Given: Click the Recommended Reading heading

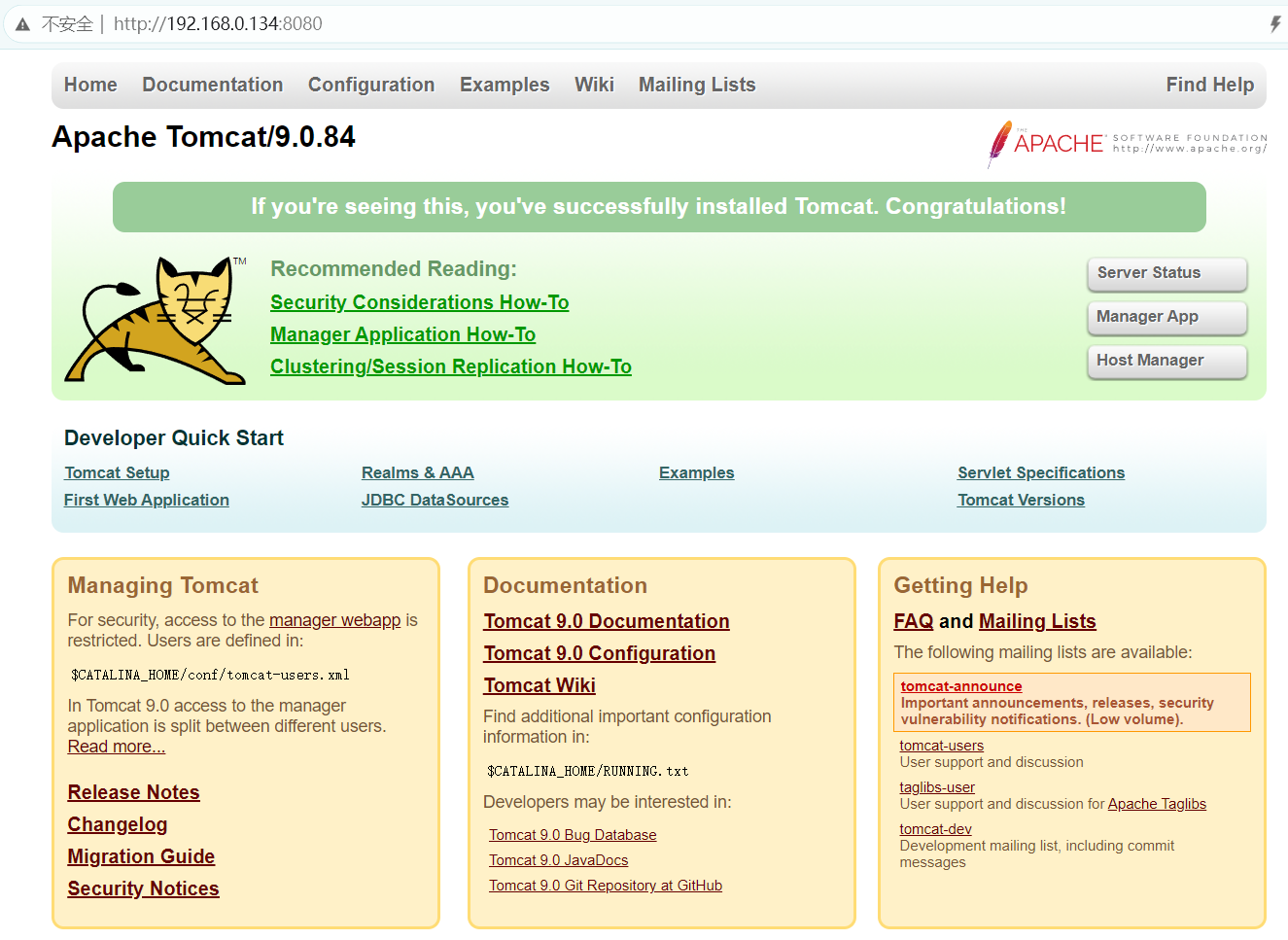Looking at the screenshot, I should (394, 268).
